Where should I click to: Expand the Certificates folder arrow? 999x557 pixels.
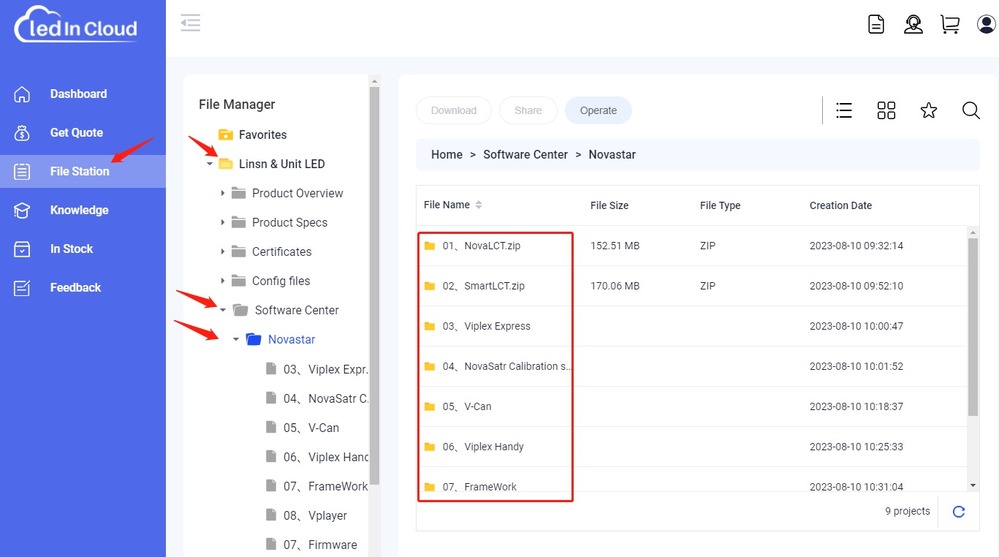point(222,251)
